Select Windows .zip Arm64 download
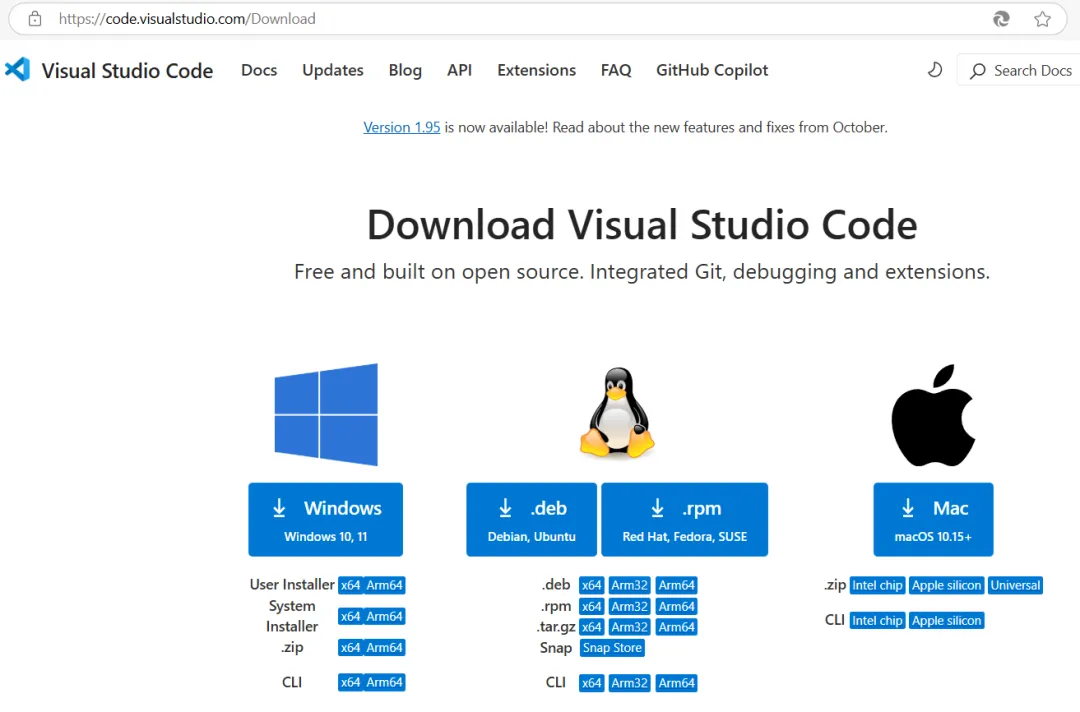 [x=384, y=647]
